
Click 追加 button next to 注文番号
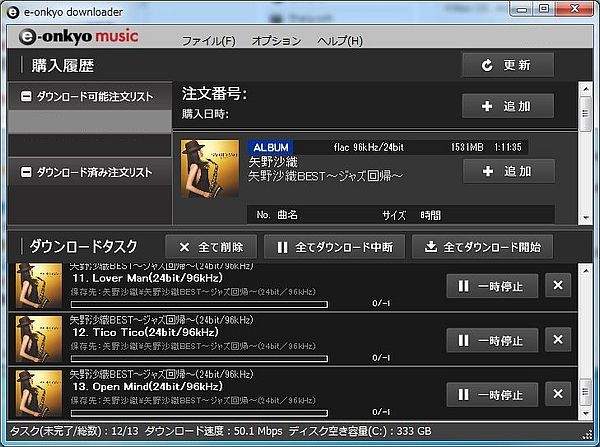tap(508, 106)
